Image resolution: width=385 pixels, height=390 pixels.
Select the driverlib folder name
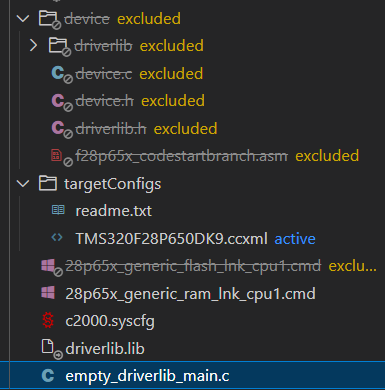(x=103, y=46)
